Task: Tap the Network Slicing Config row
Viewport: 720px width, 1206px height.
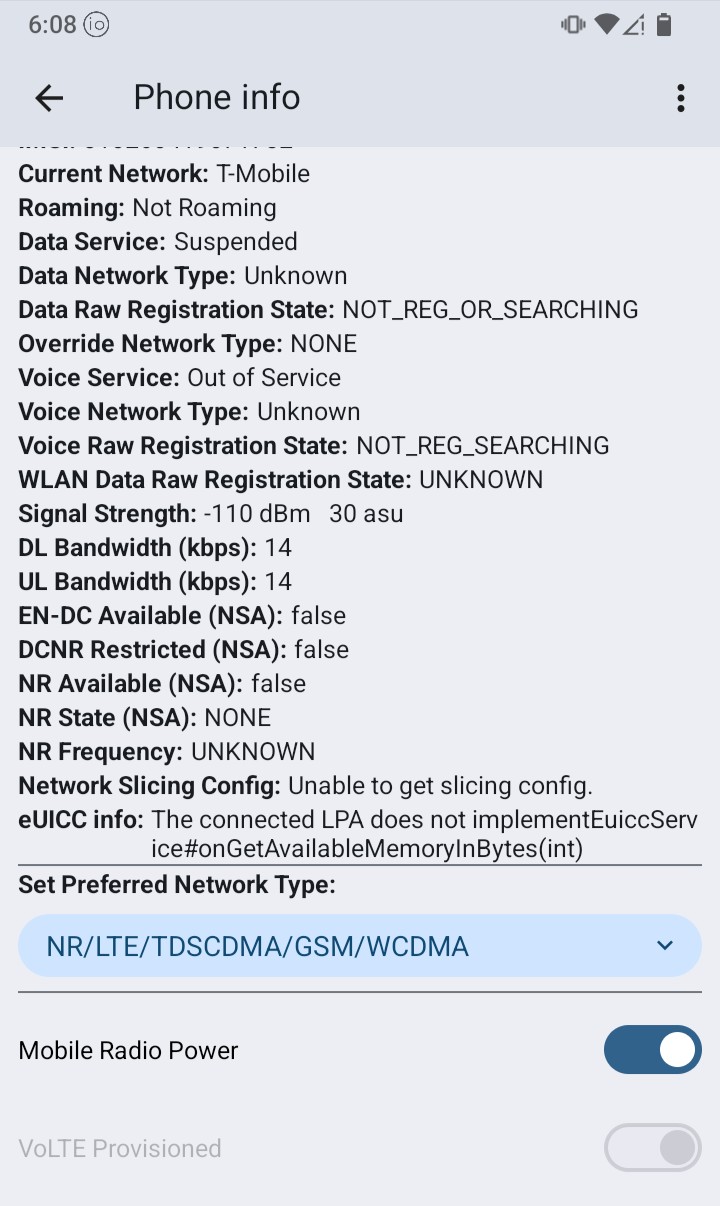Action: [305, 786]
